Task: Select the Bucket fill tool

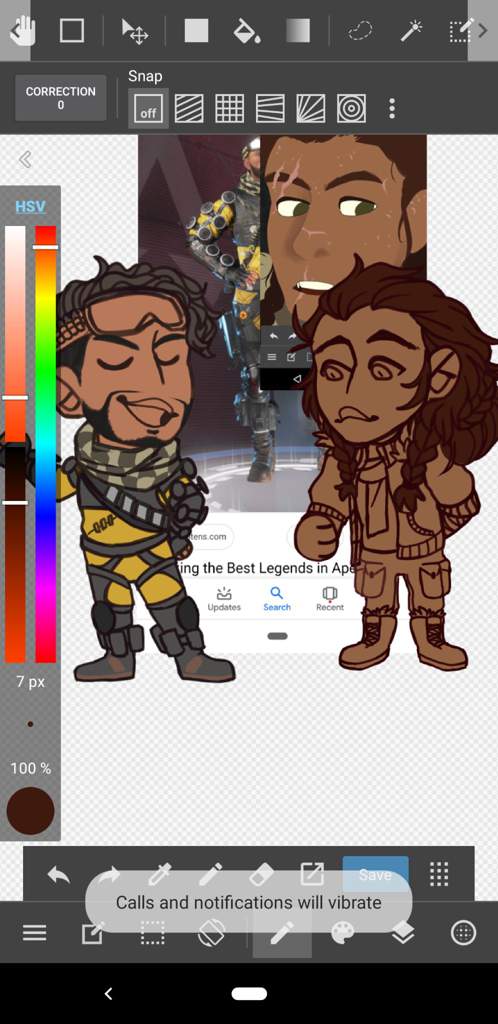Action: tap(247, 31)
